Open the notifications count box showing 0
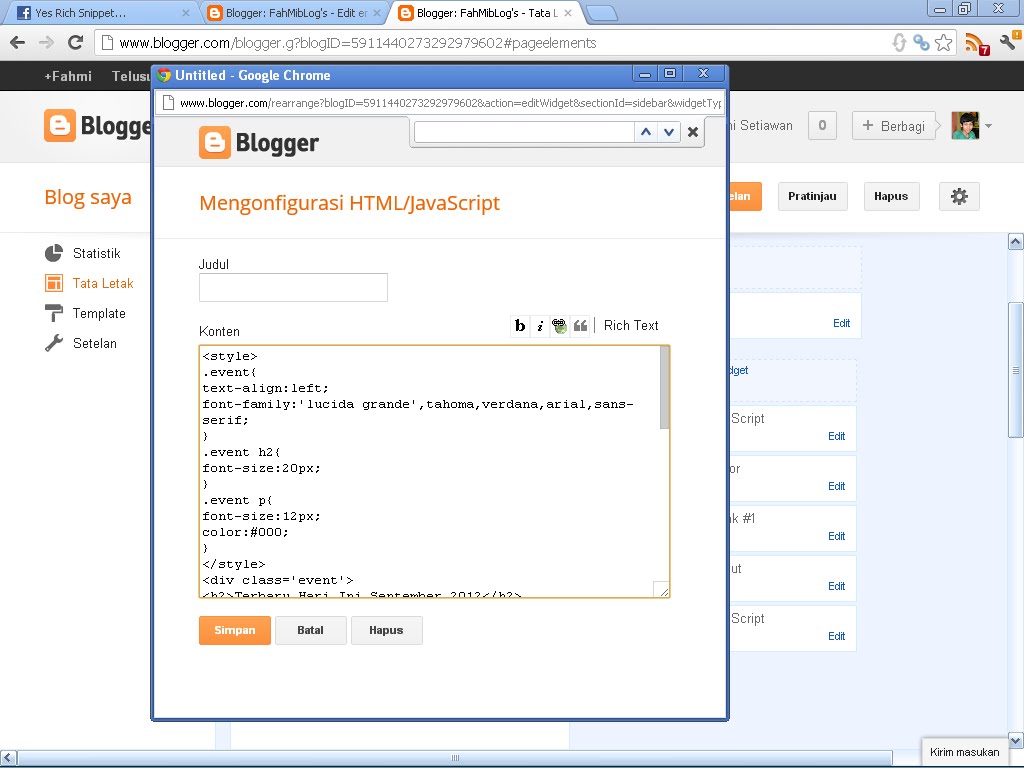The image size is (1024, 768). pyautogui.click(x=822, y=125)
